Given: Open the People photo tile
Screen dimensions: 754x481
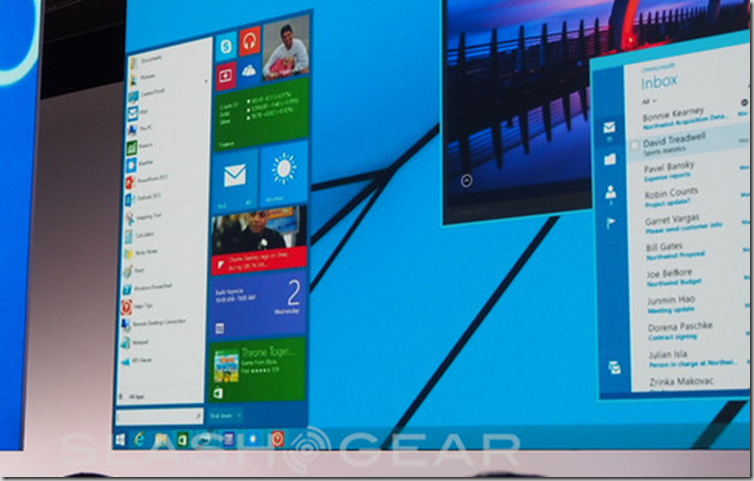Looking at the screenshot, I should pyautogui.click(x=286, y=47).
